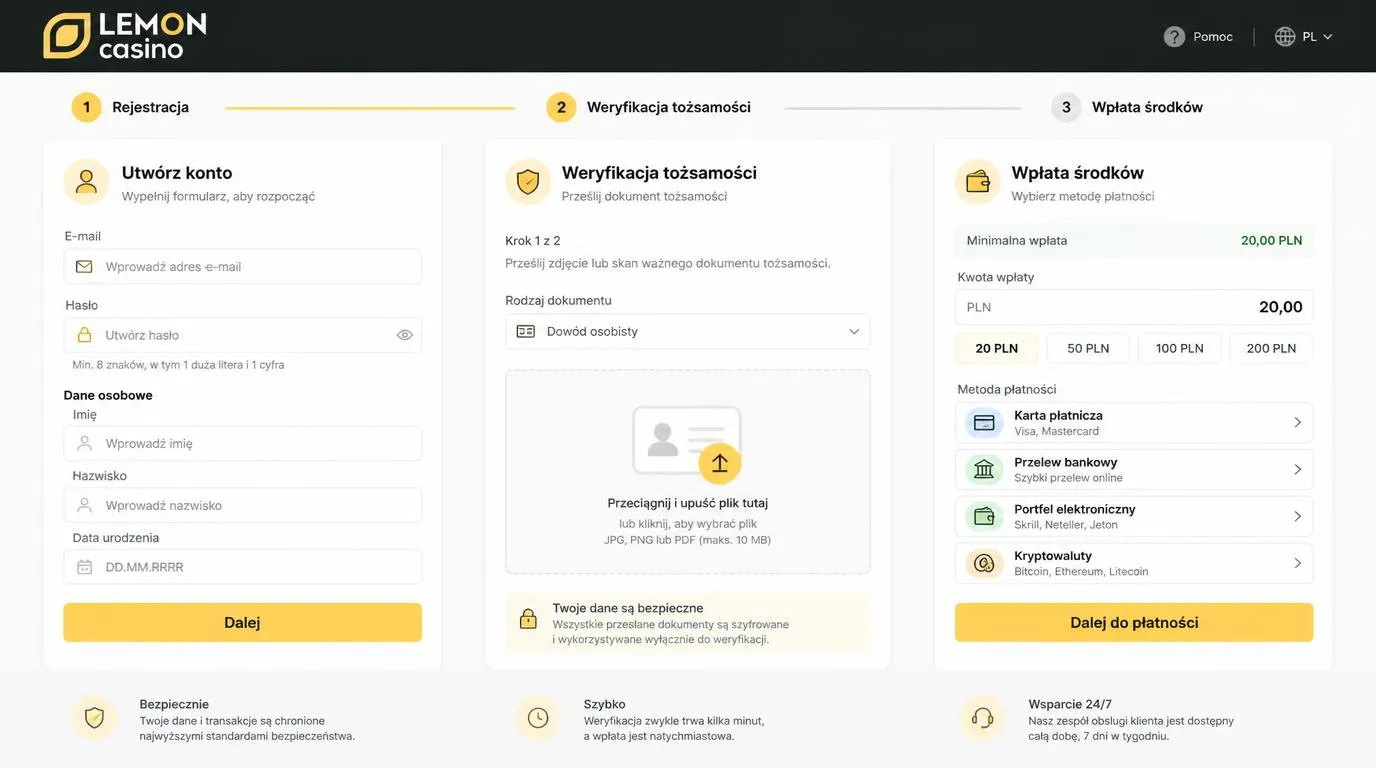Open help via question mark icon

coord(1174,37)
